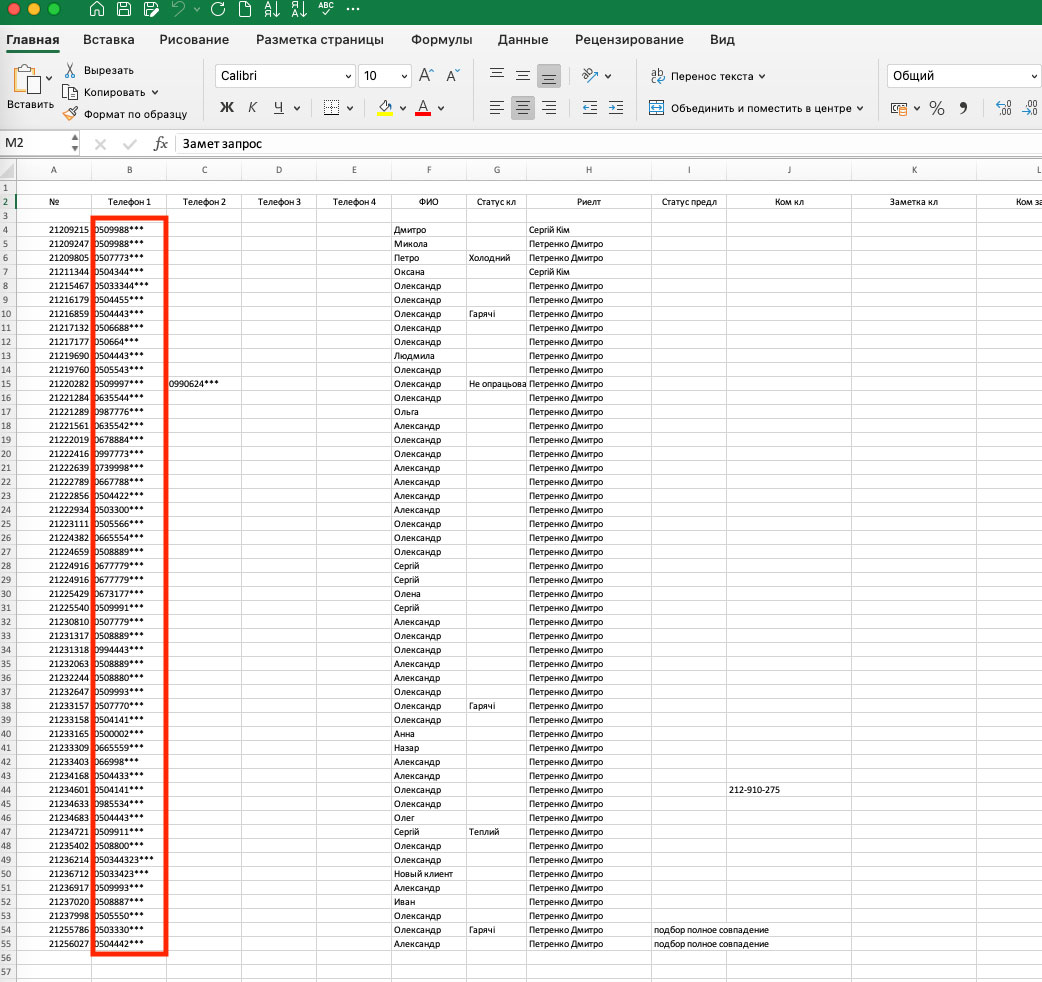Switch to the Формулы tab
Image resolution: width=1042 pixels, height=982 pixels.
pyautogui.click(x=441, y=40)
